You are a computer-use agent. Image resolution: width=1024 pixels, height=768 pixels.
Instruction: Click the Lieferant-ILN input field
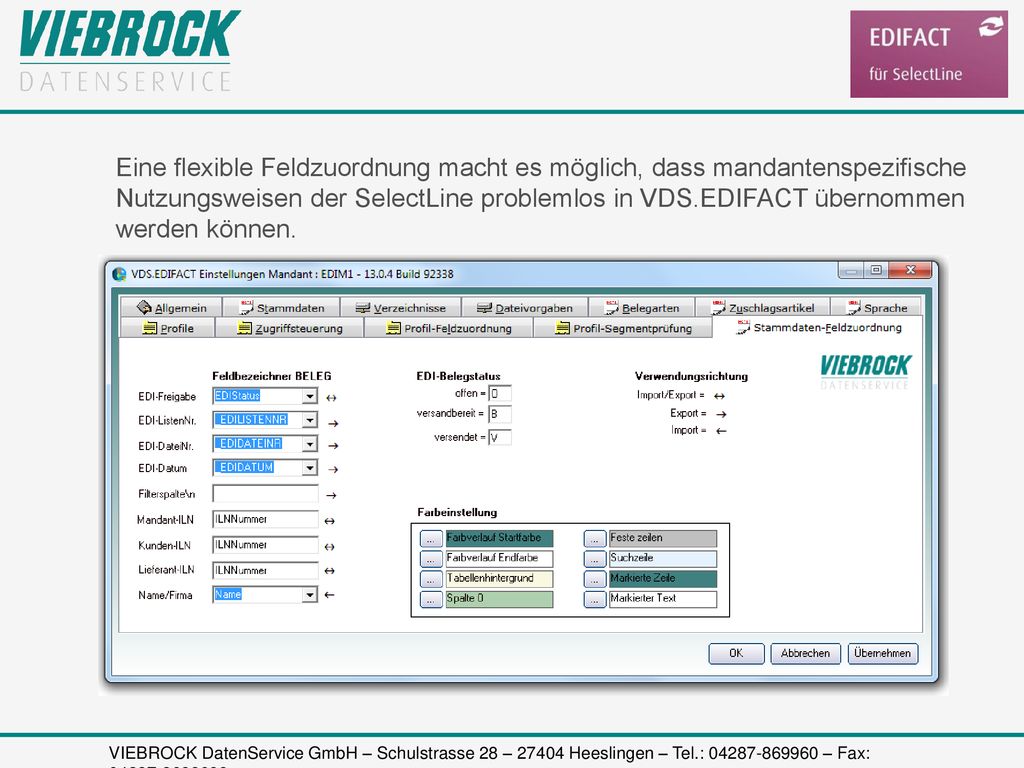pos(265,570)
